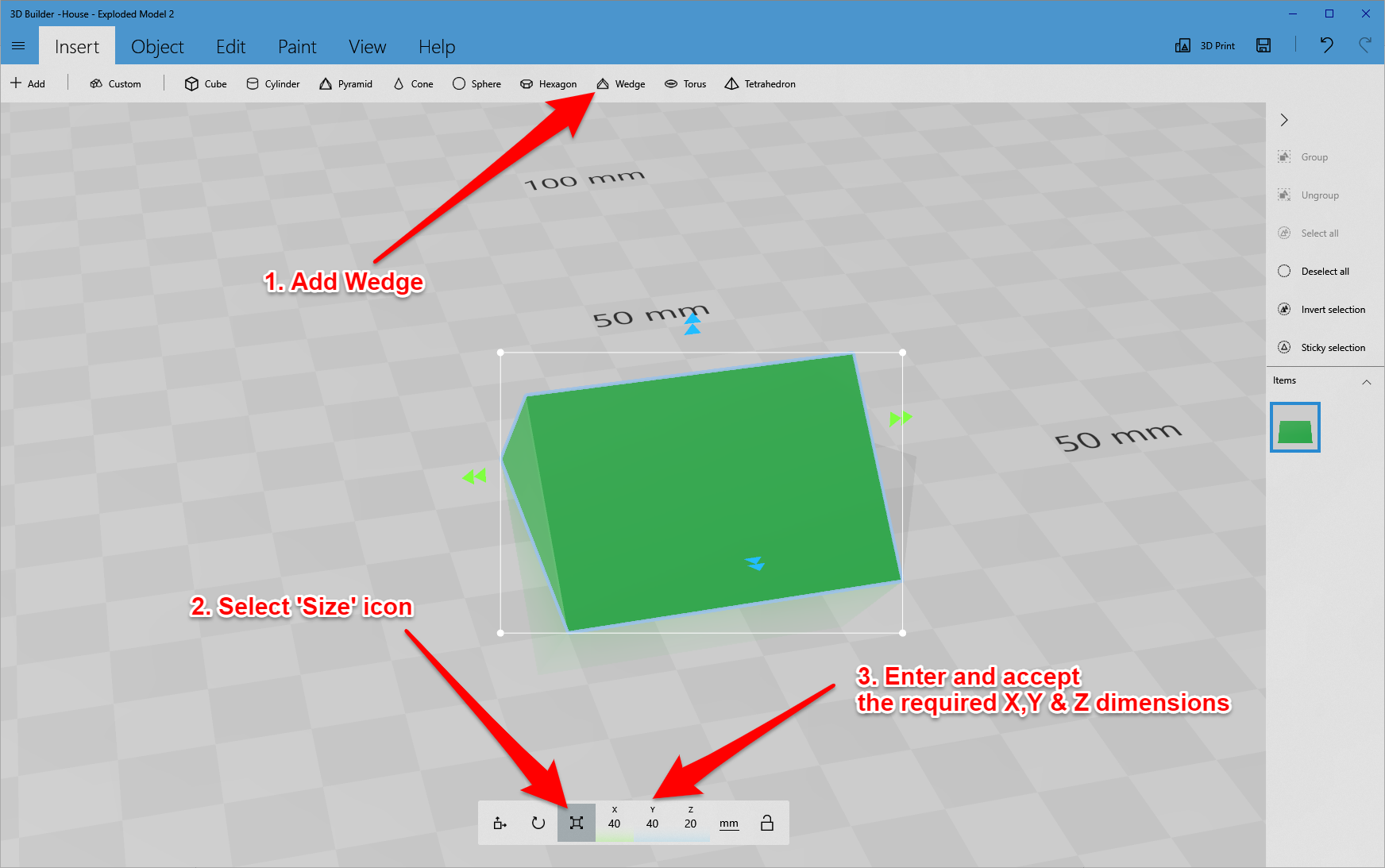Click the Z dimension field
Viewport: 1385px width, 868px height.
point(691,823)
